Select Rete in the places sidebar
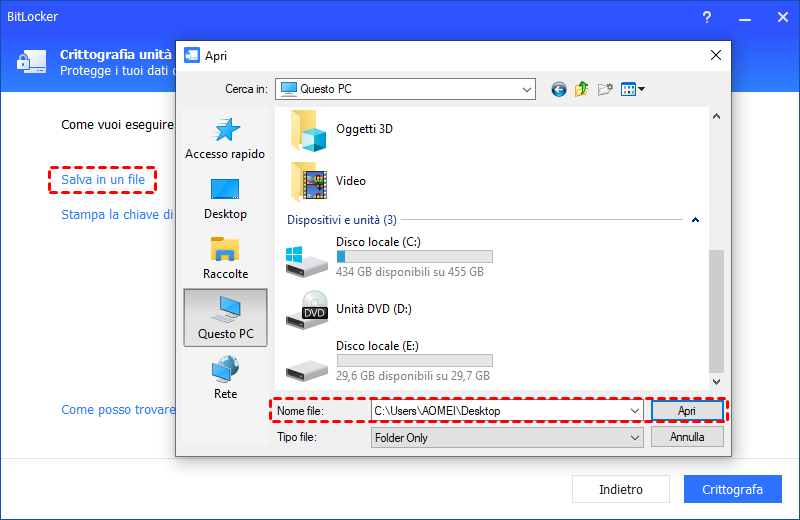 point(225,378)
